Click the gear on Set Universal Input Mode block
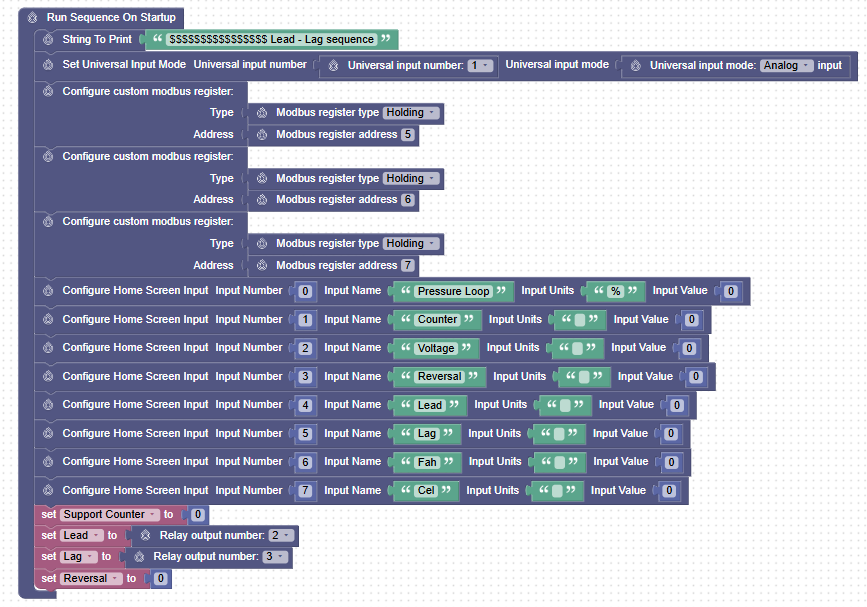 (x=46, y=64)
